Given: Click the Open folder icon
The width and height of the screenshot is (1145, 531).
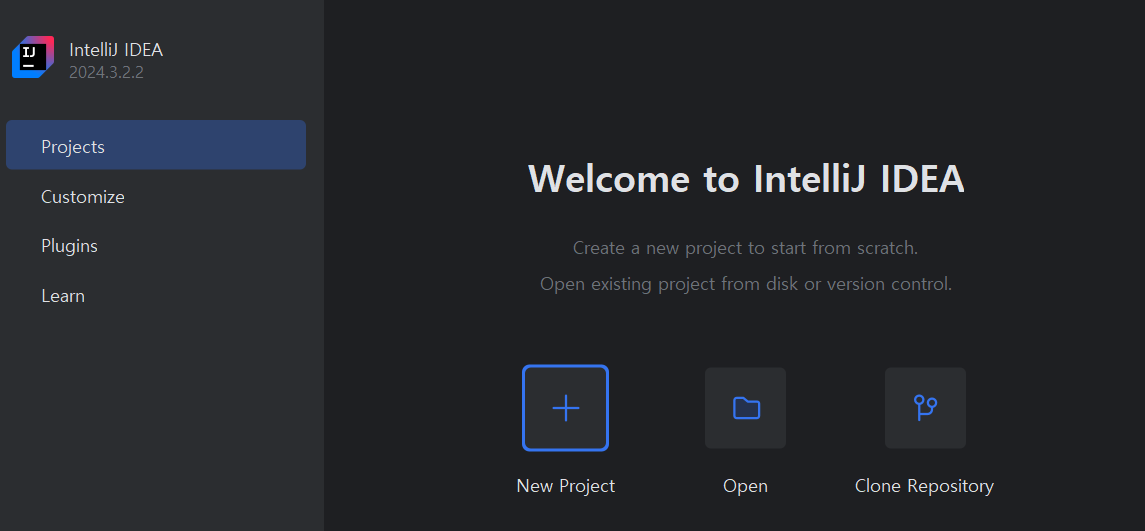Looking at the screenshot, I should coord(746,408).
